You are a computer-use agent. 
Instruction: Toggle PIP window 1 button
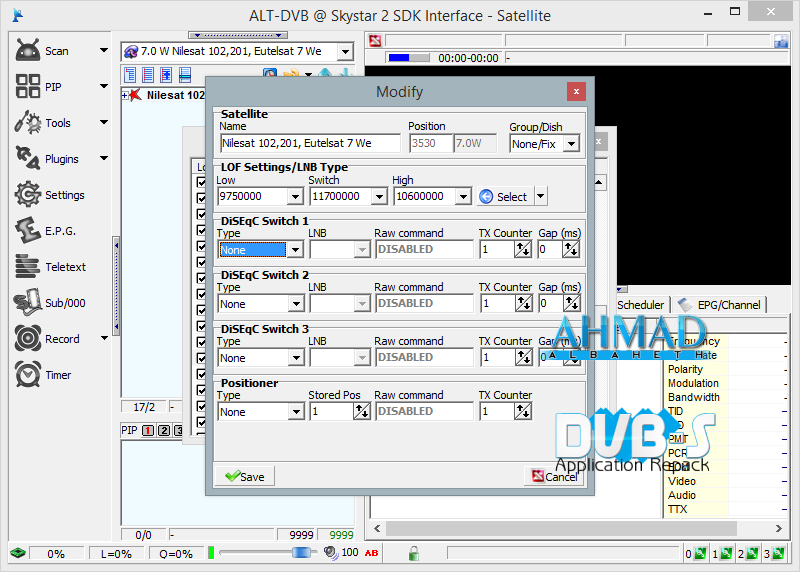(148, 431)
